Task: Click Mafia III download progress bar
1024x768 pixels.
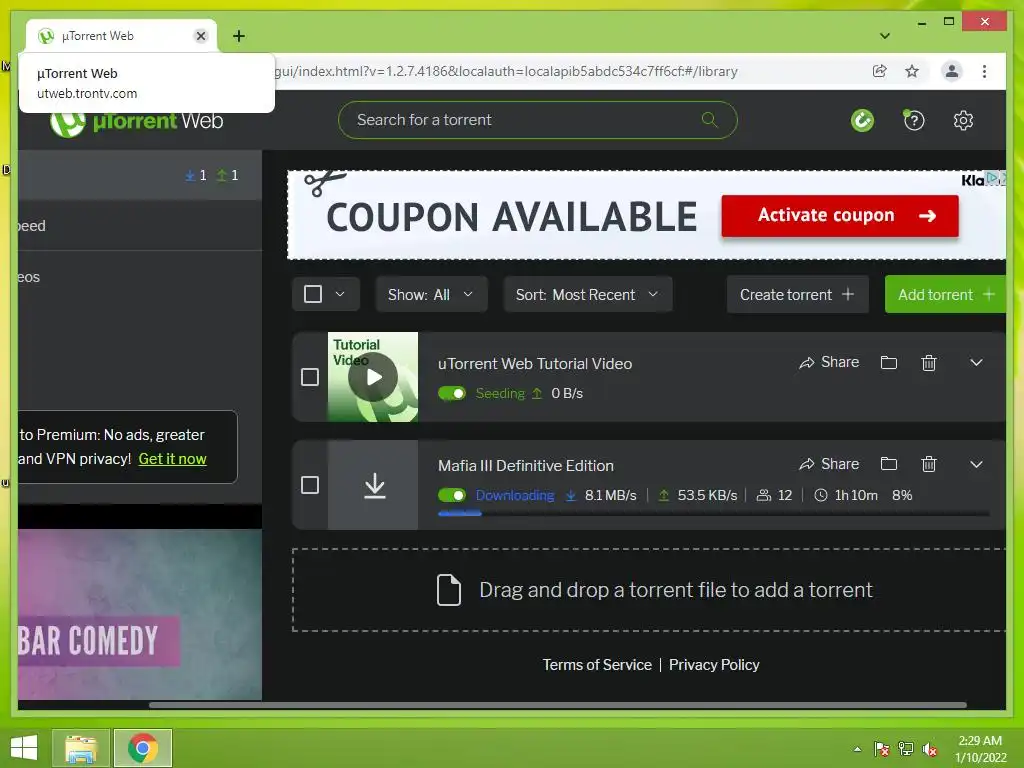Action: [x=714, y=514]
